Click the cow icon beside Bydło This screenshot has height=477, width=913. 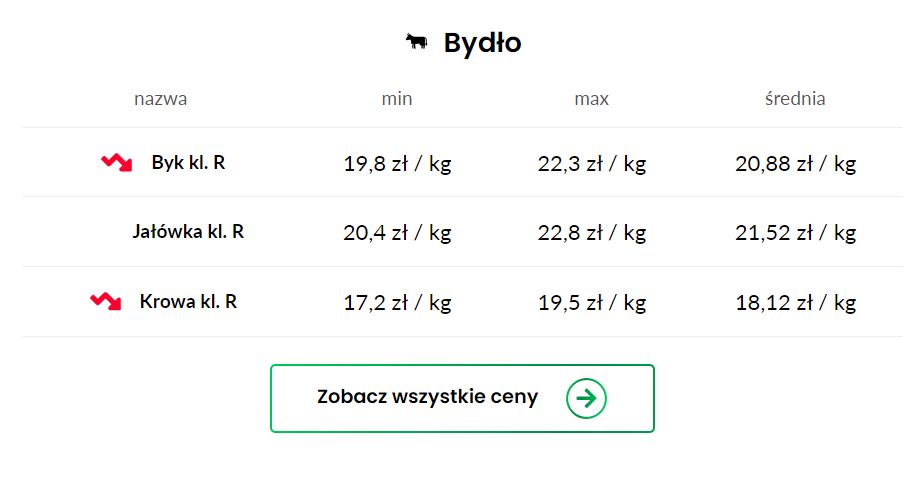(x=416, y=42)
